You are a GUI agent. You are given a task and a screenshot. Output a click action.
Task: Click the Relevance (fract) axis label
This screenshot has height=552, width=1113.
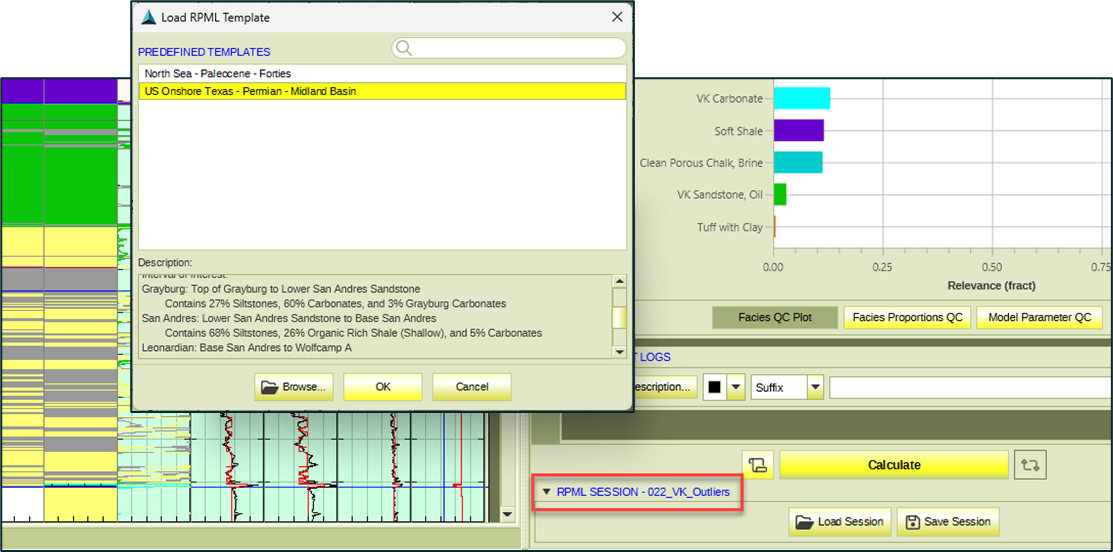tap(991, 285)
